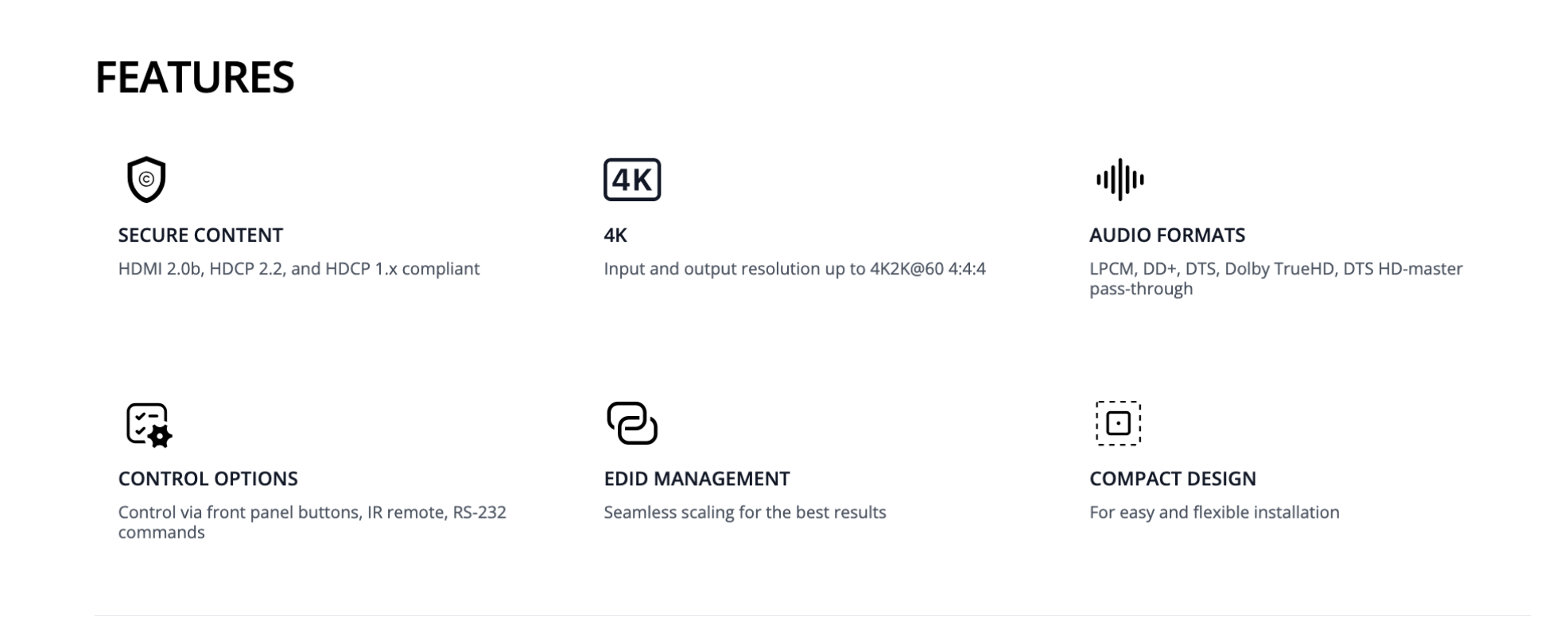Select the 4K feature title text
This screenshot has width=1568, height=622.
(x=615, y=235)
